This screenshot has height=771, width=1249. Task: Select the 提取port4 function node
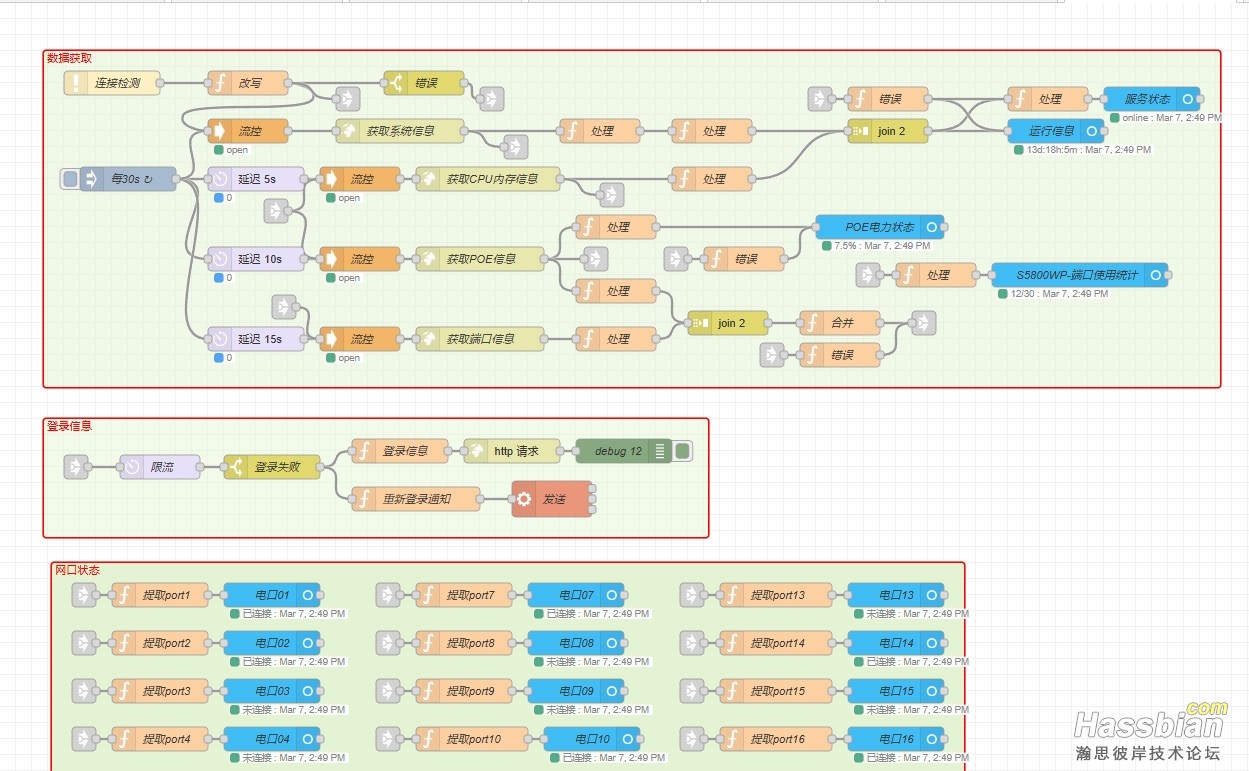(x=160, y=739)
